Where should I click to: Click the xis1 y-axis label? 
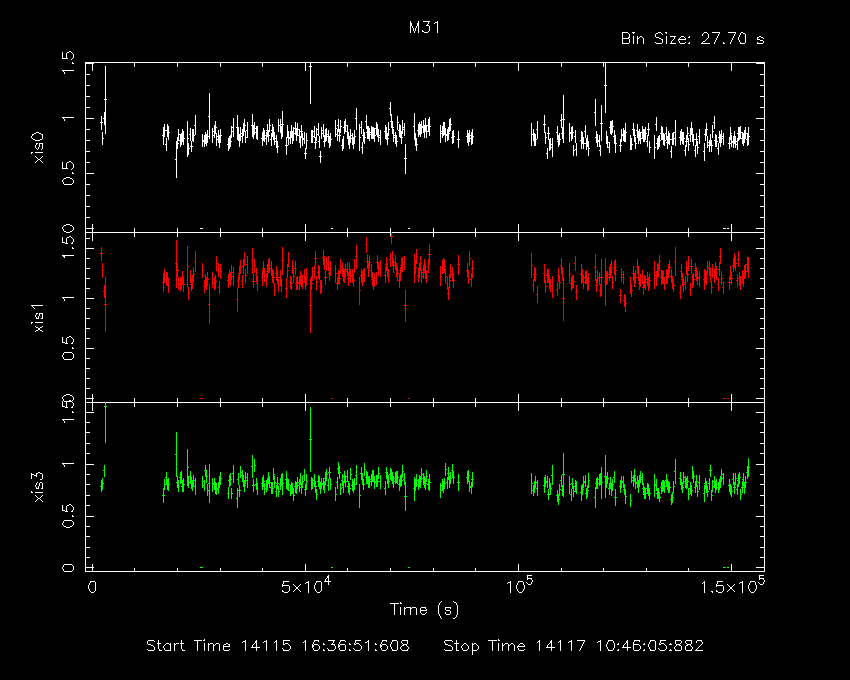click(39, 317)
